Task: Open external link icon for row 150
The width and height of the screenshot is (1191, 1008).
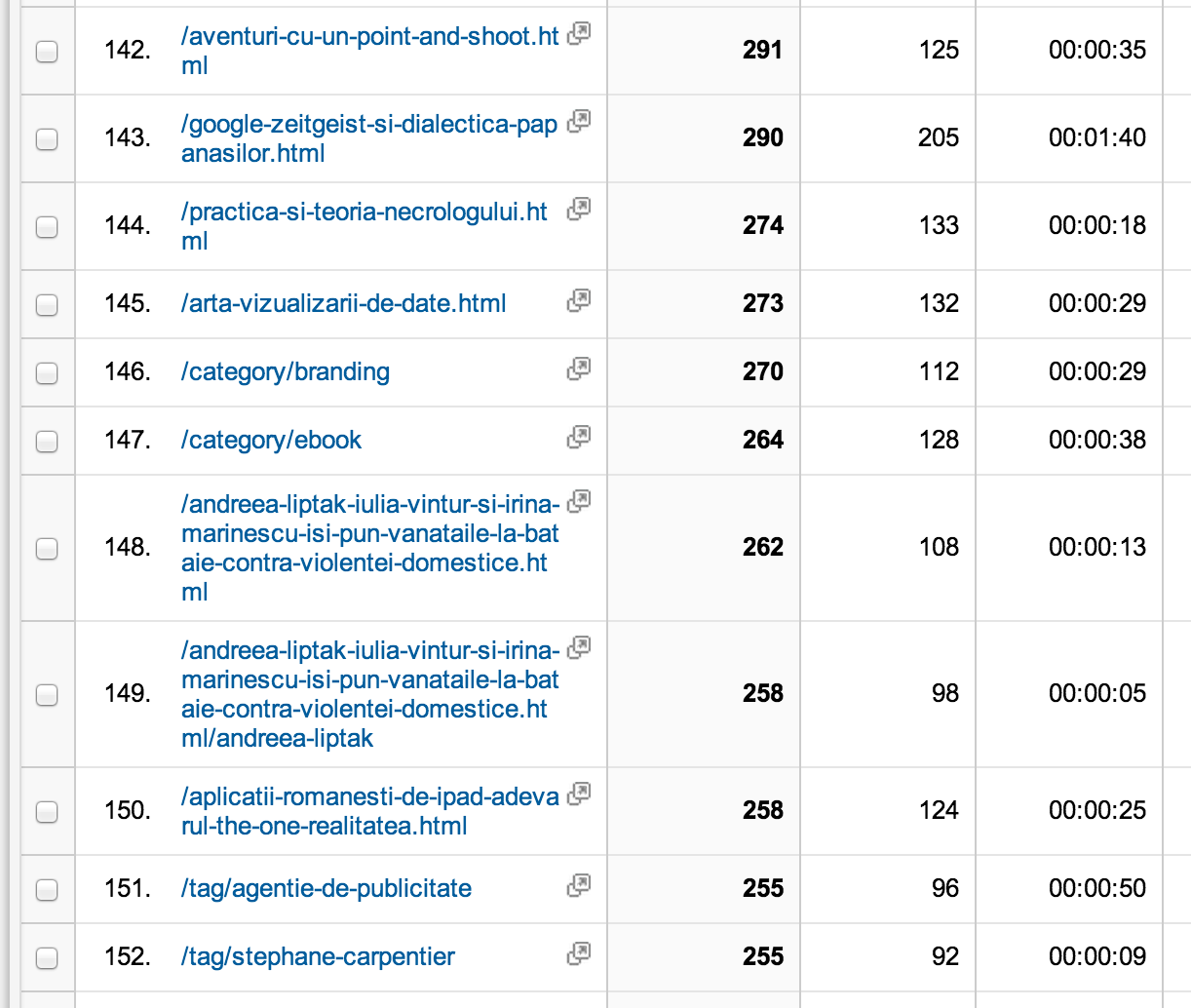Action: pos(579,795)
